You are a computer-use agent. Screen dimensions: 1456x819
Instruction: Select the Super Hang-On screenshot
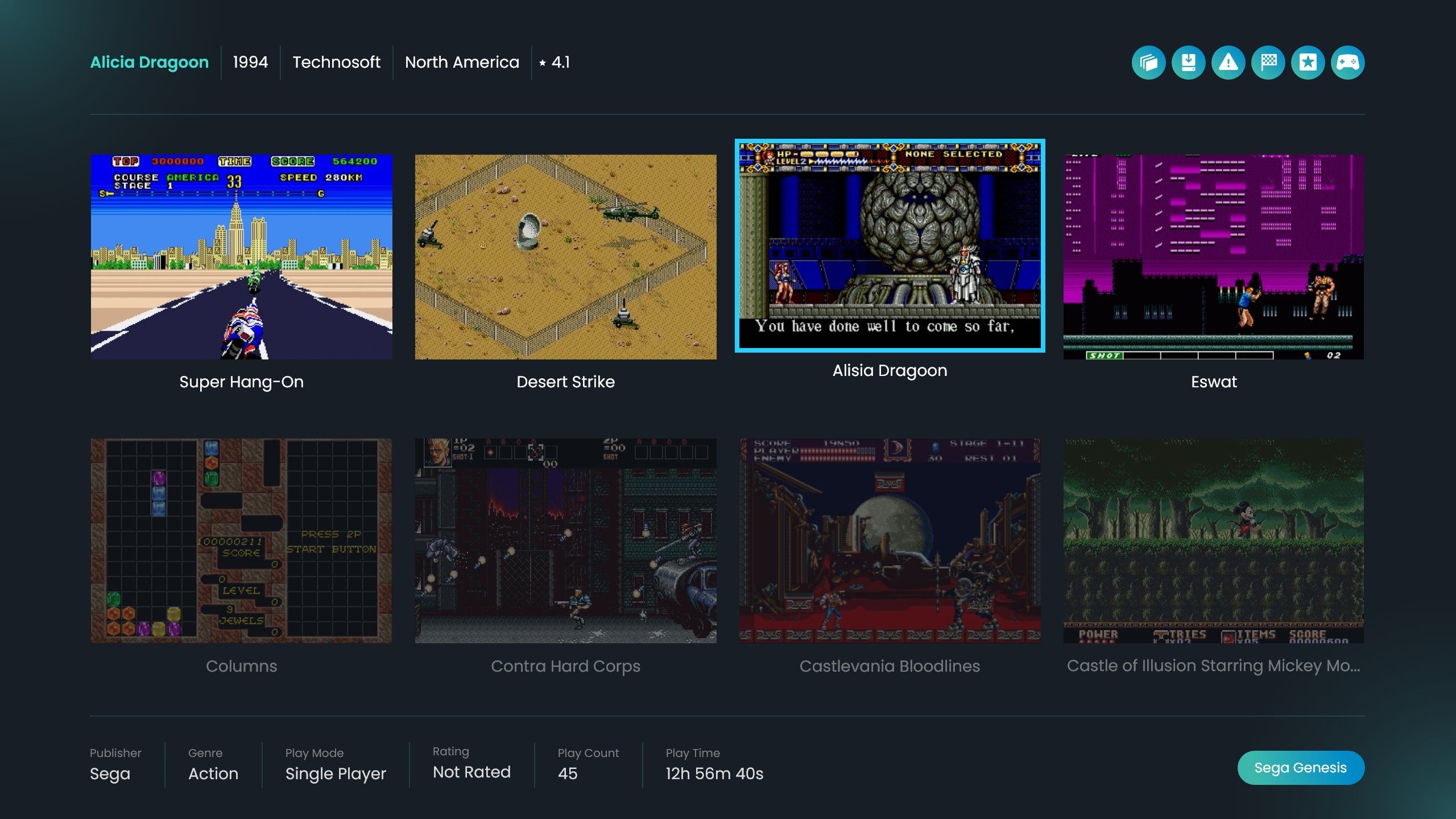point(241,257)
